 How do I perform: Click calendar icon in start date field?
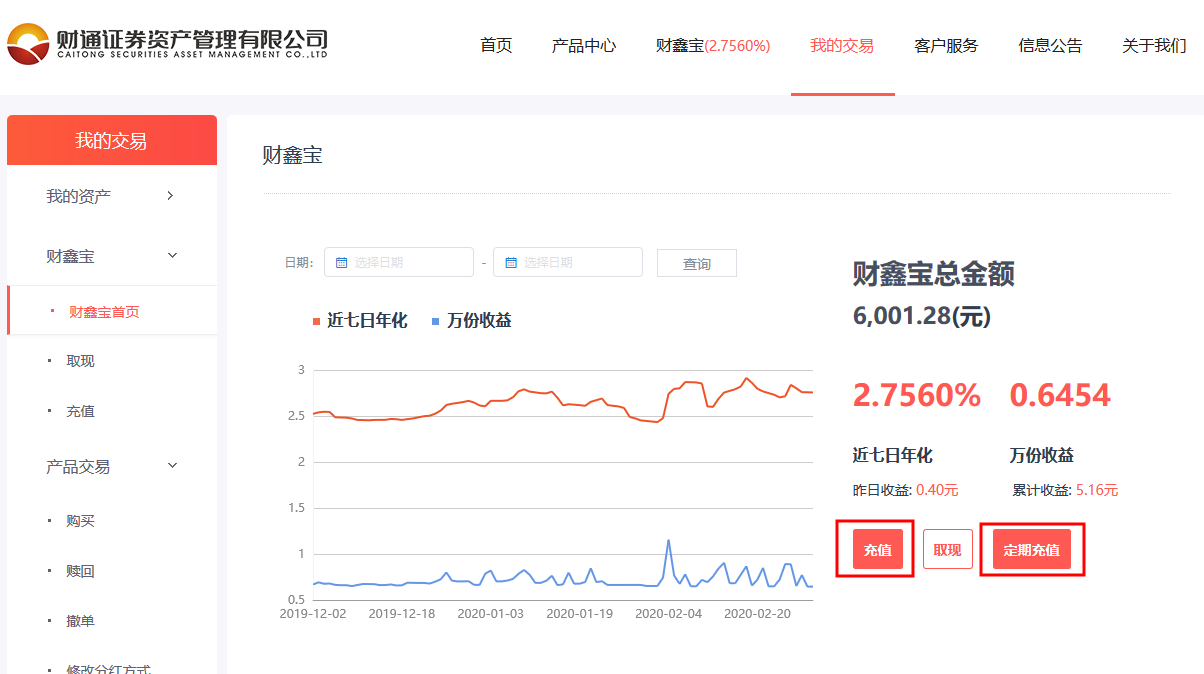pos(341,263)
